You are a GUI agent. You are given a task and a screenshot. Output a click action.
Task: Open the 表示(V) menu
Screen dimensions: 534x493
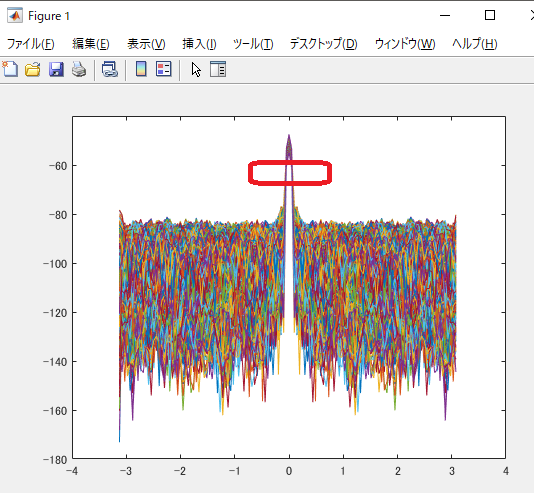click(146, 44)
